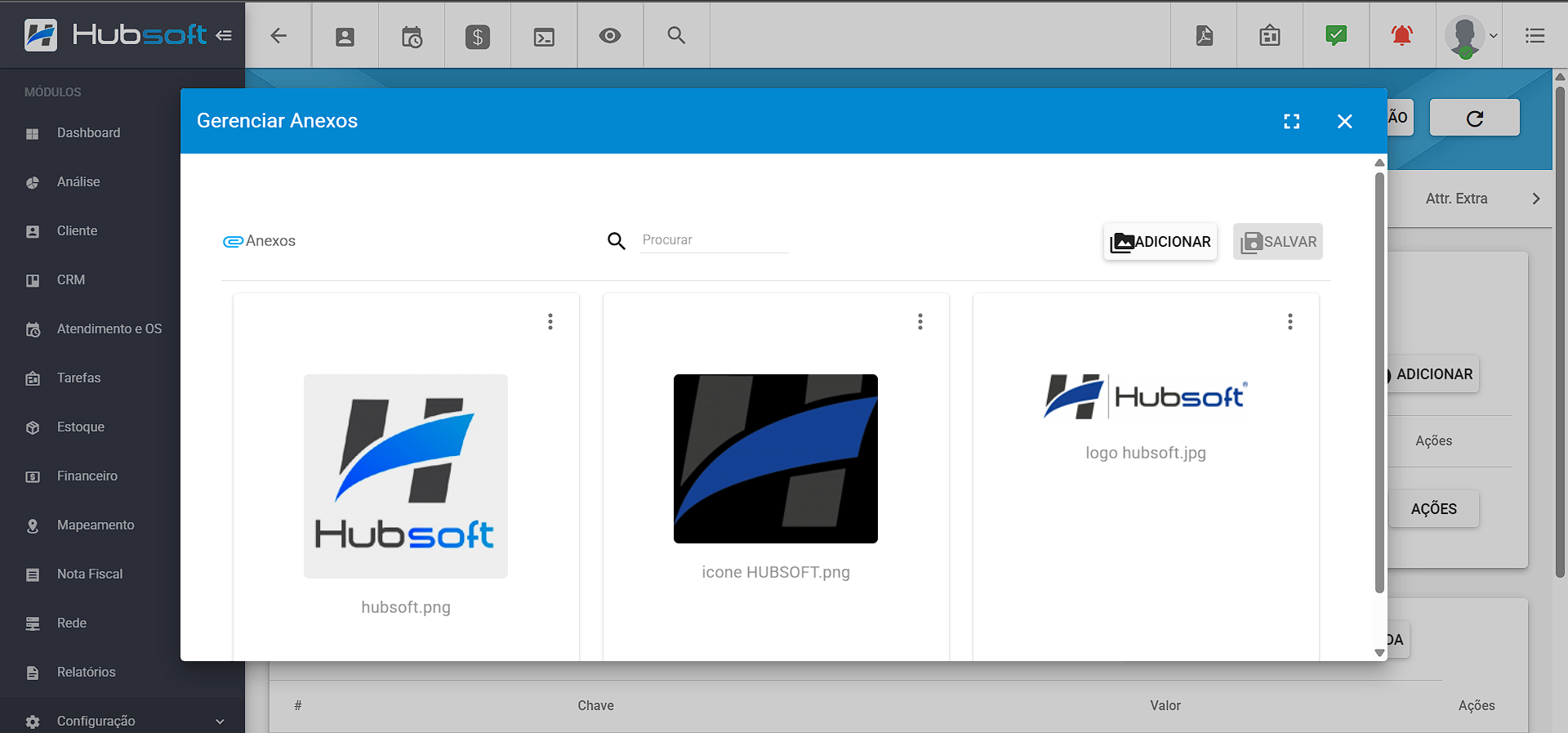This screenshot has height=733, width=1568.
Task: Open Dashboard module
Action: click(x=90, y=133)
